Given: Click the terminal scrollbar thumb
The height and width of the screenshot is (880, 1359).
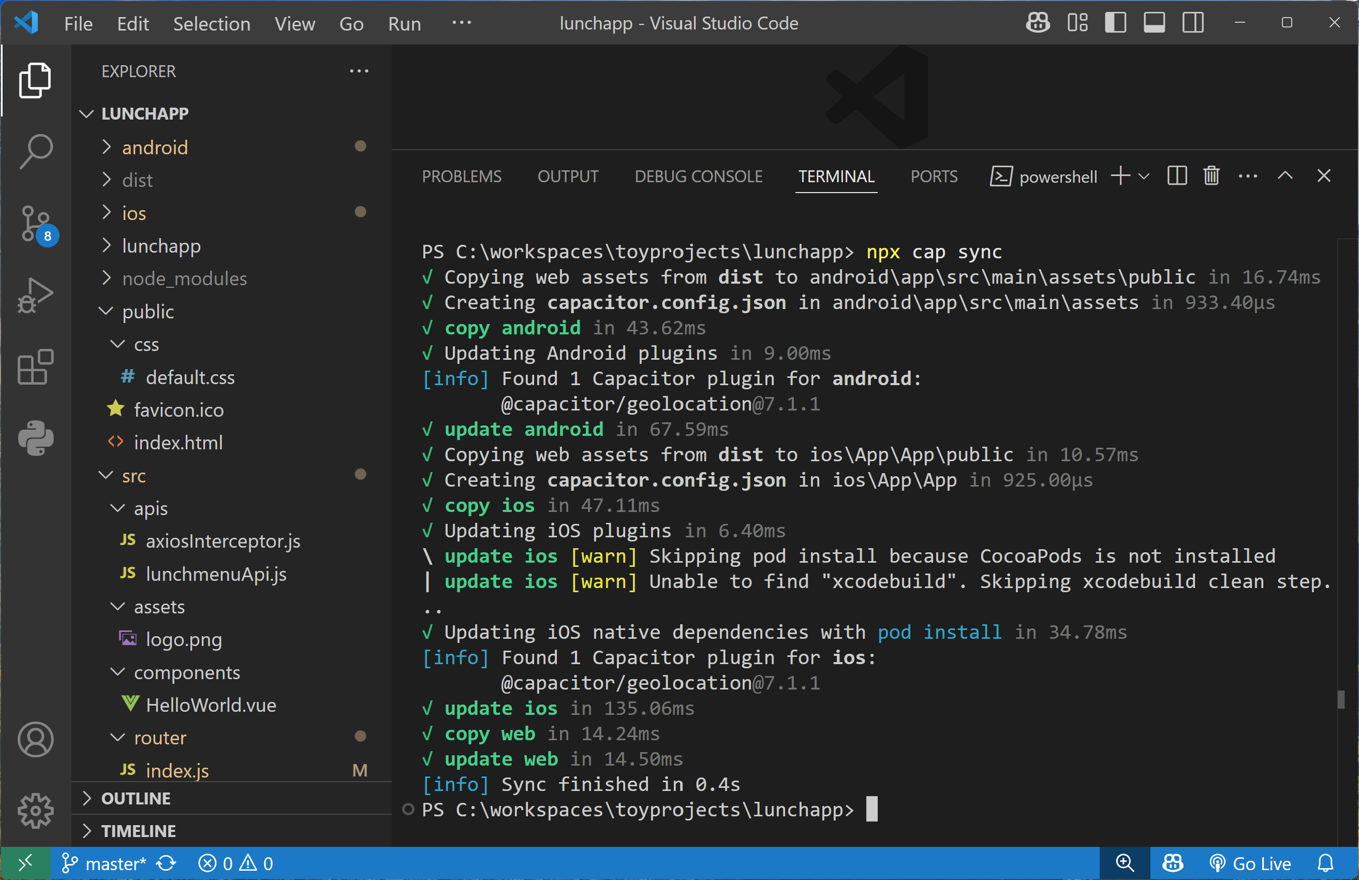Looking at the screenshot, I should click(1341, 699).
